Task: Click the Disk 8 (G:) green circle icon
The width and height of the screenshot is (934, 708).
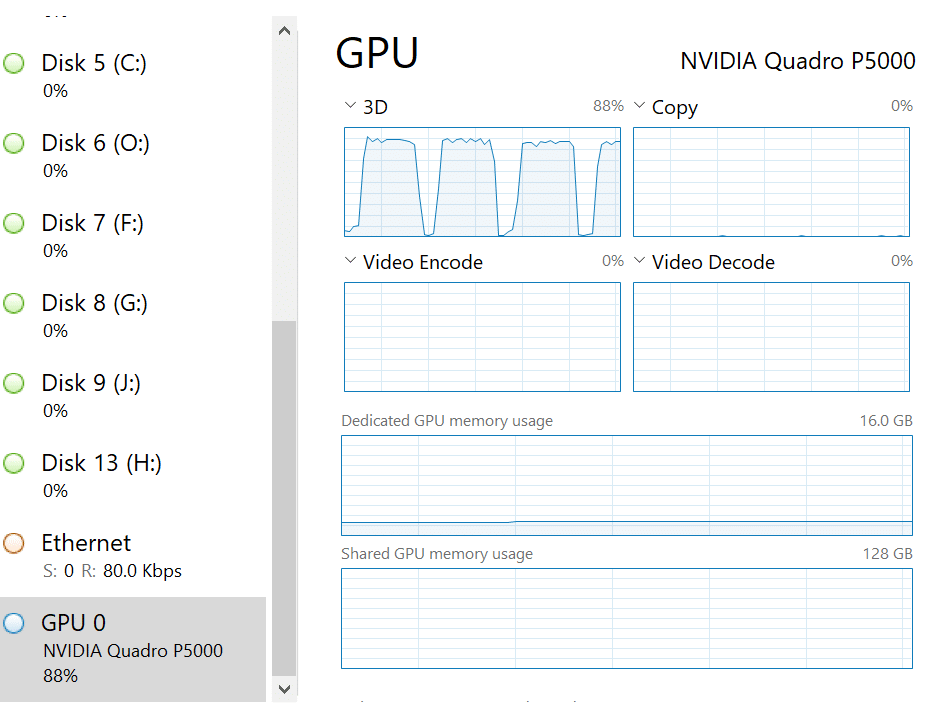Action: tap(14, 303)
